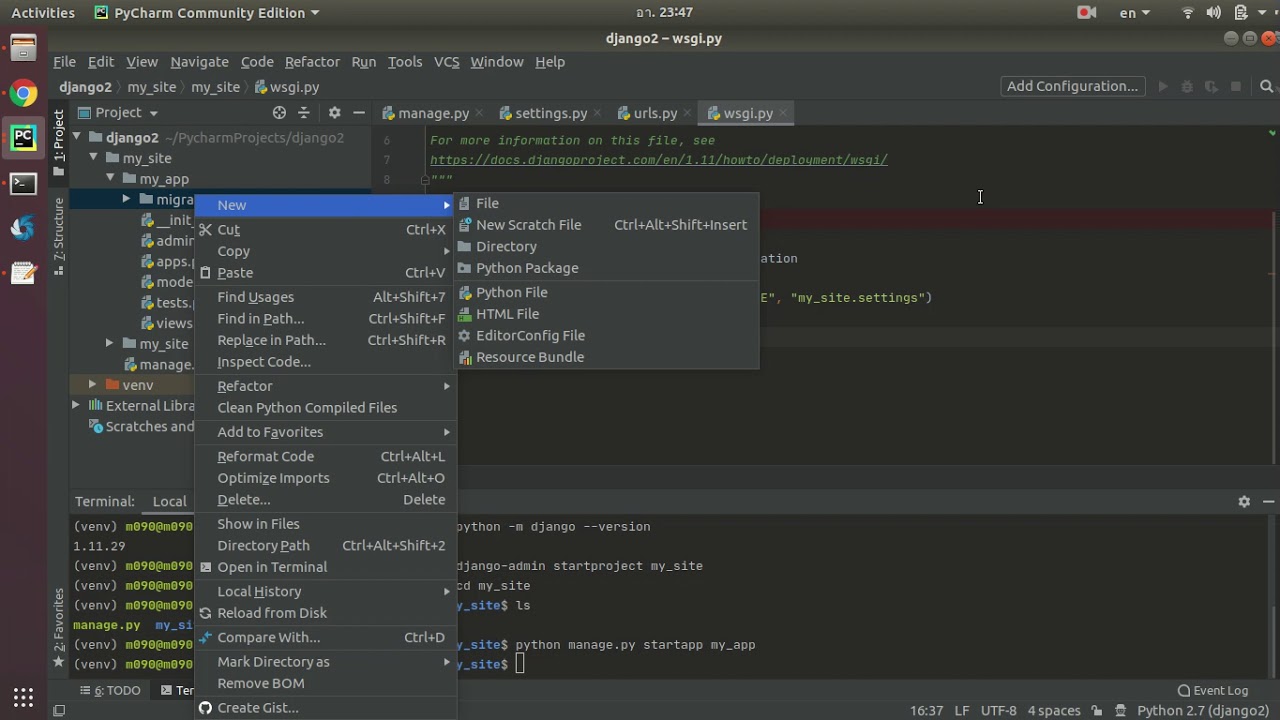Click UTF-8 encoding in status bar
Screen dimensions: 1280x720
998,711
